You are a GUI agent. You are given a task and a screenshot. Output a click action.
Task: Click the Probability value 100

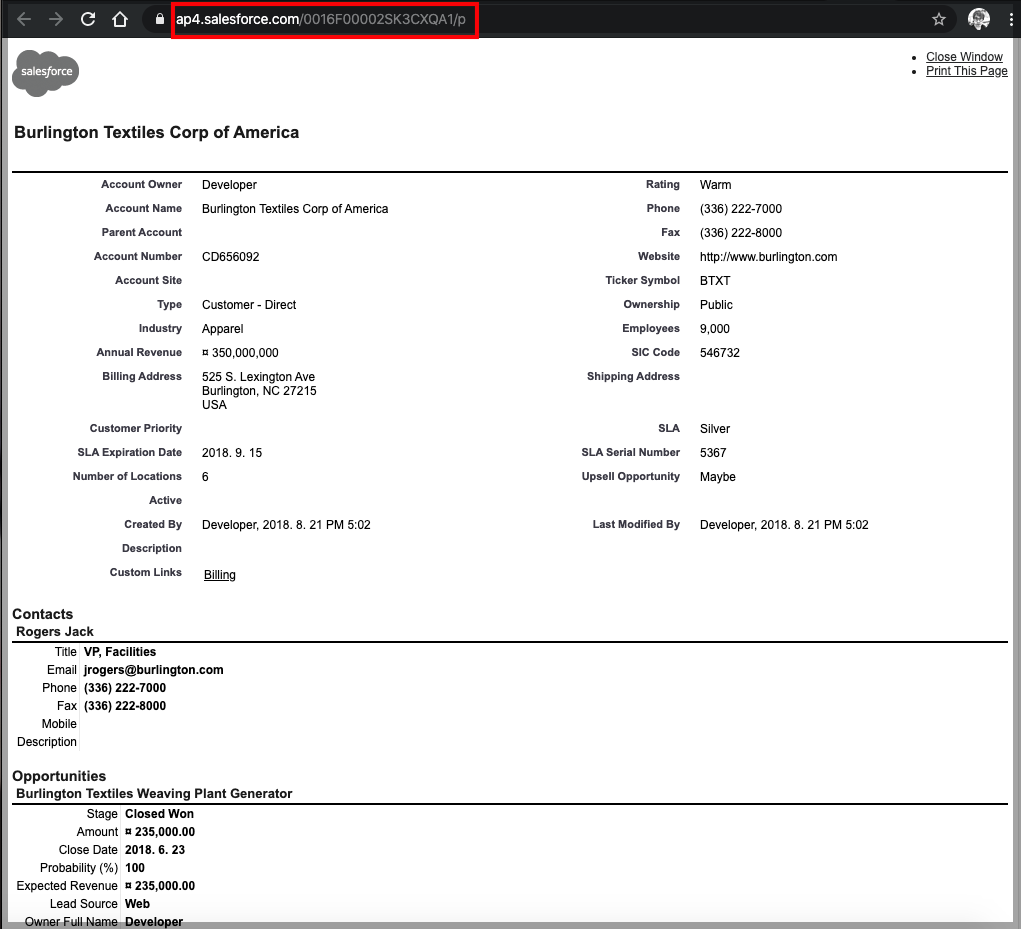(135, 868)
